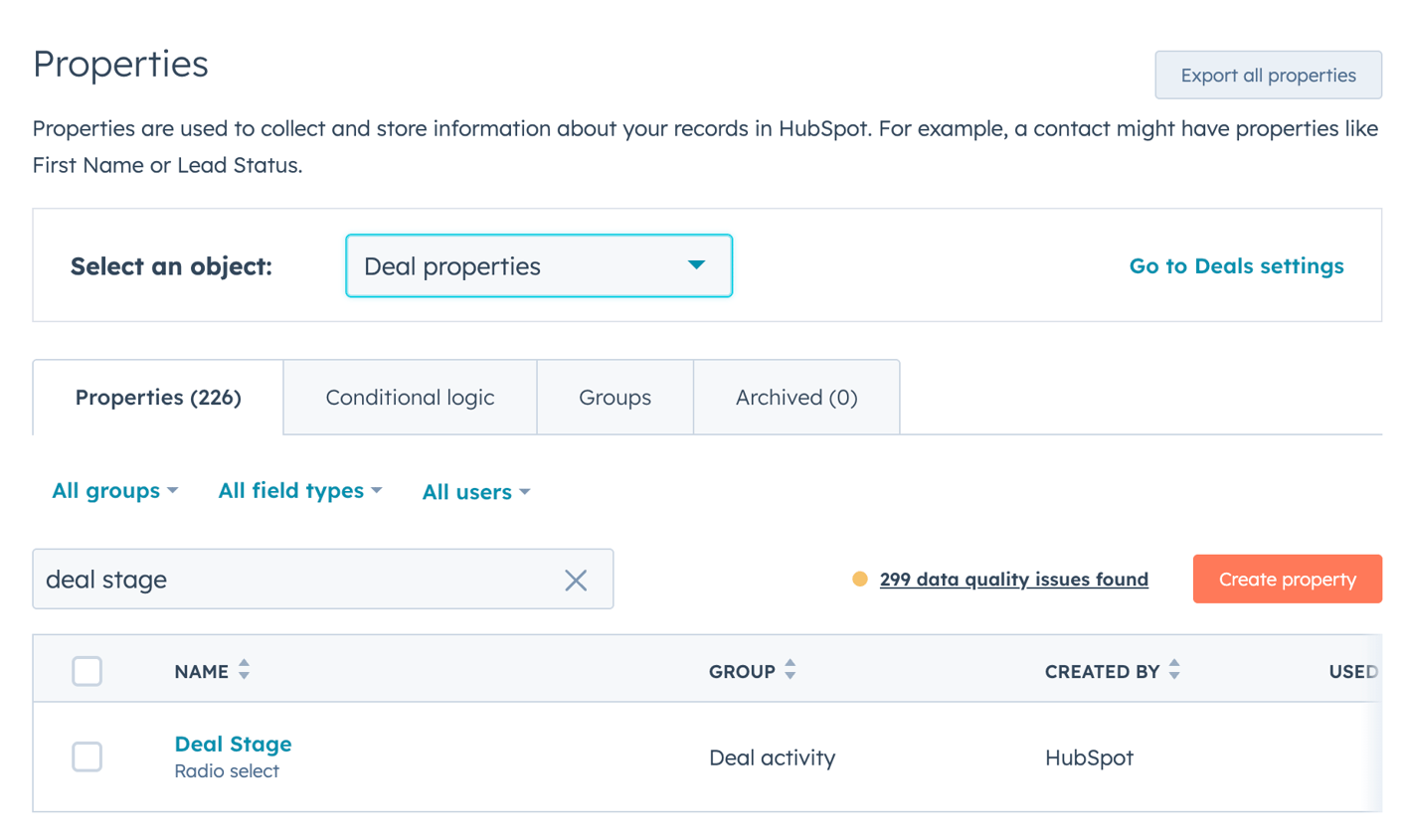The width and height of the screenshot is (1407, 840).
Task: Click the yellow data quality indicator dot
Action: (861, 578)
